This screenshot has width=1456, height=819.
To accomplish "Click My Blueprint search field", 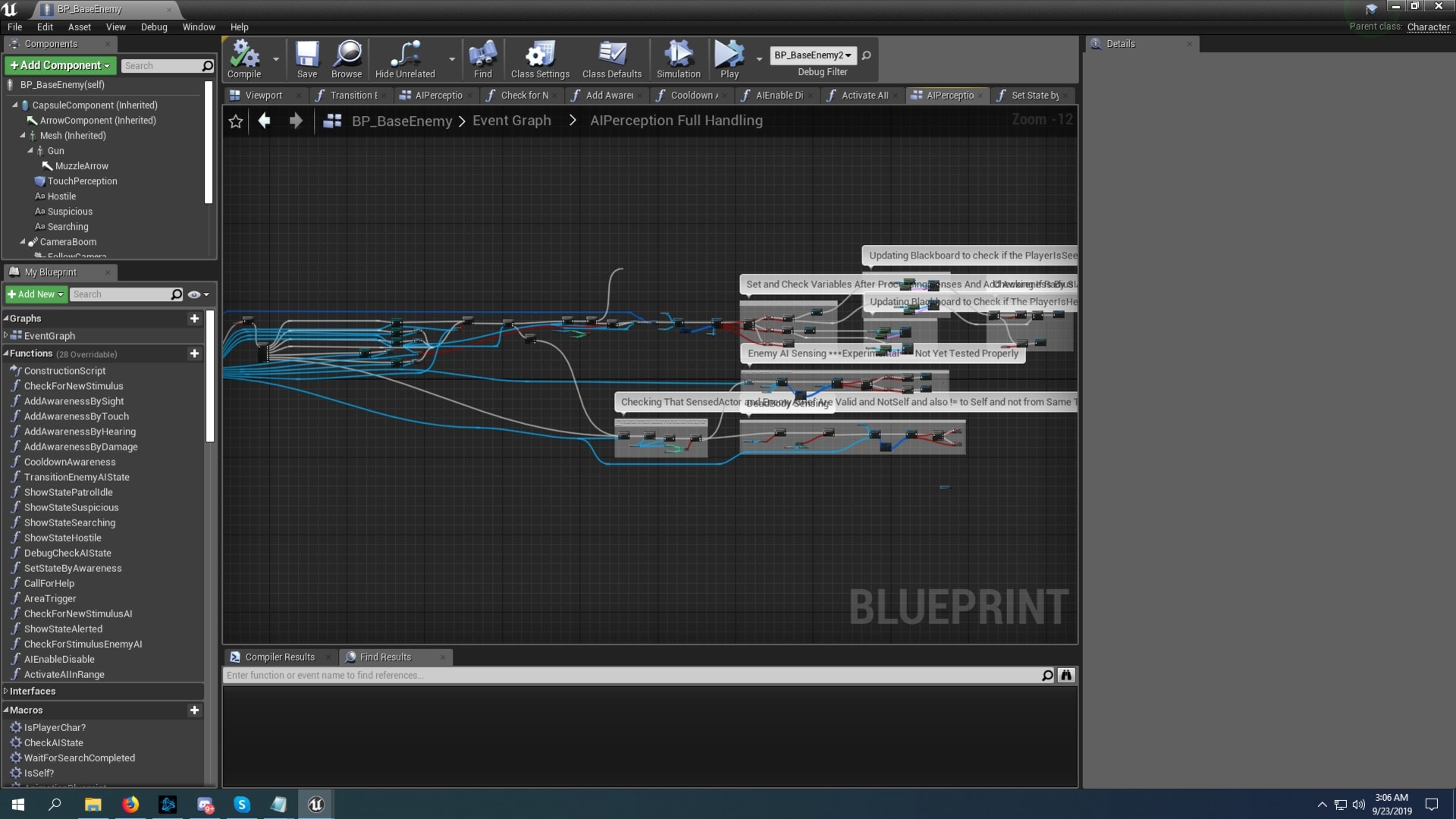I will coord(120,294).
